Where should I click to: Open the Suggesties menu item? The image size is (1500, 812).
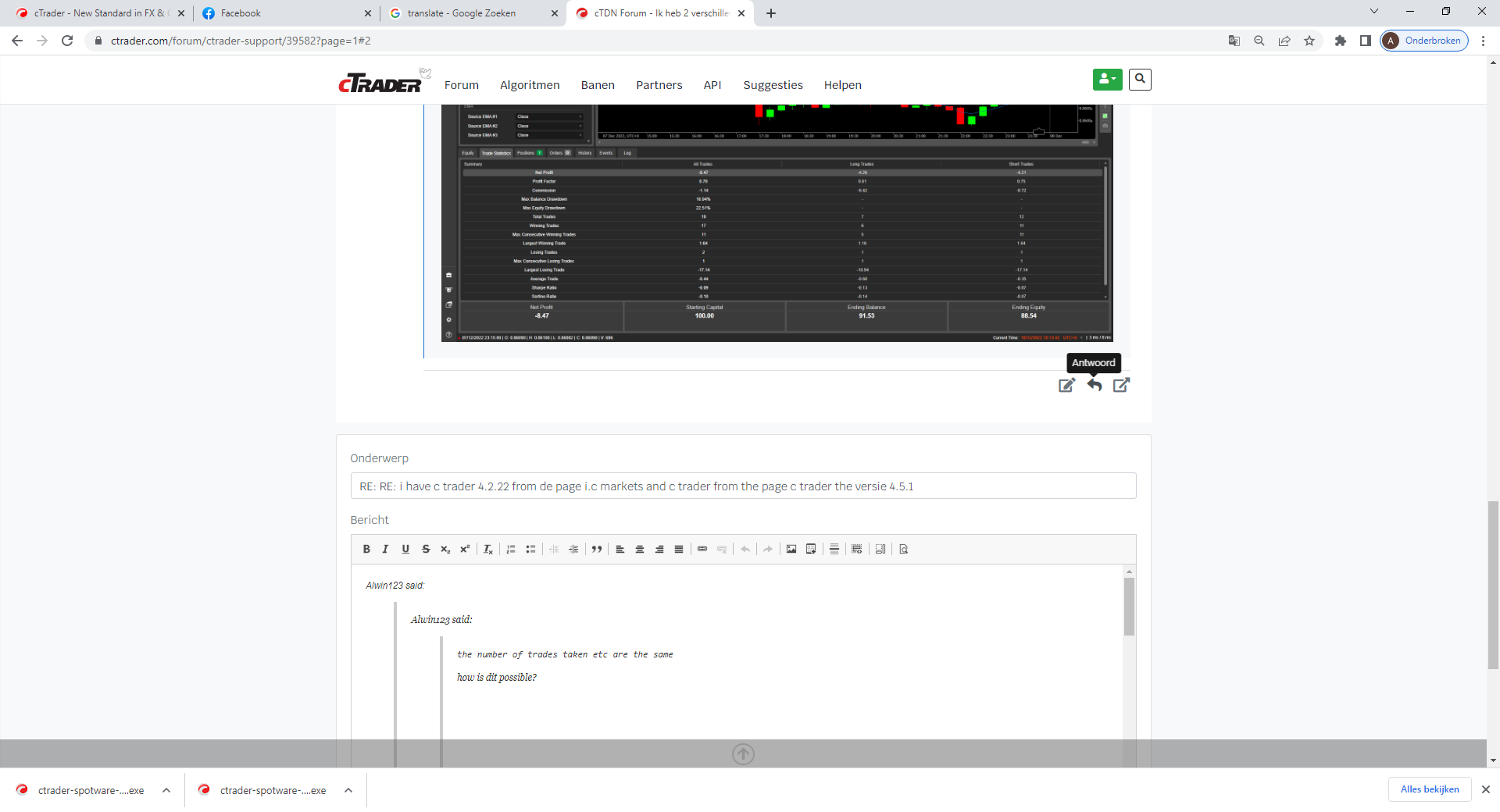pos(773,85)
